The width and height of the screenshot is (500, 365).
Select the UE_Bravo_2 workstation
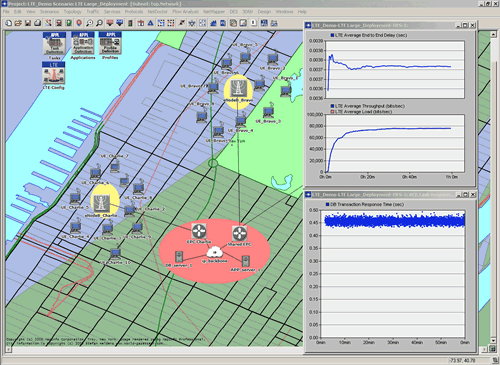273,59
